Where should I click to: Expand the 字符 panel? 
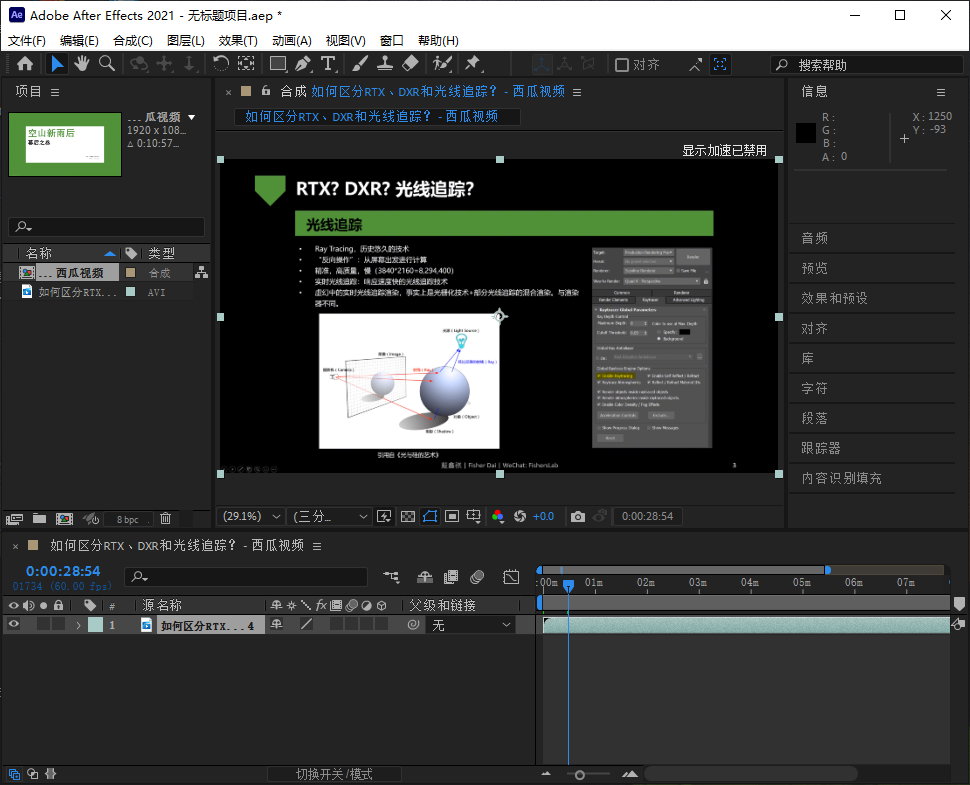click(814, 388)
